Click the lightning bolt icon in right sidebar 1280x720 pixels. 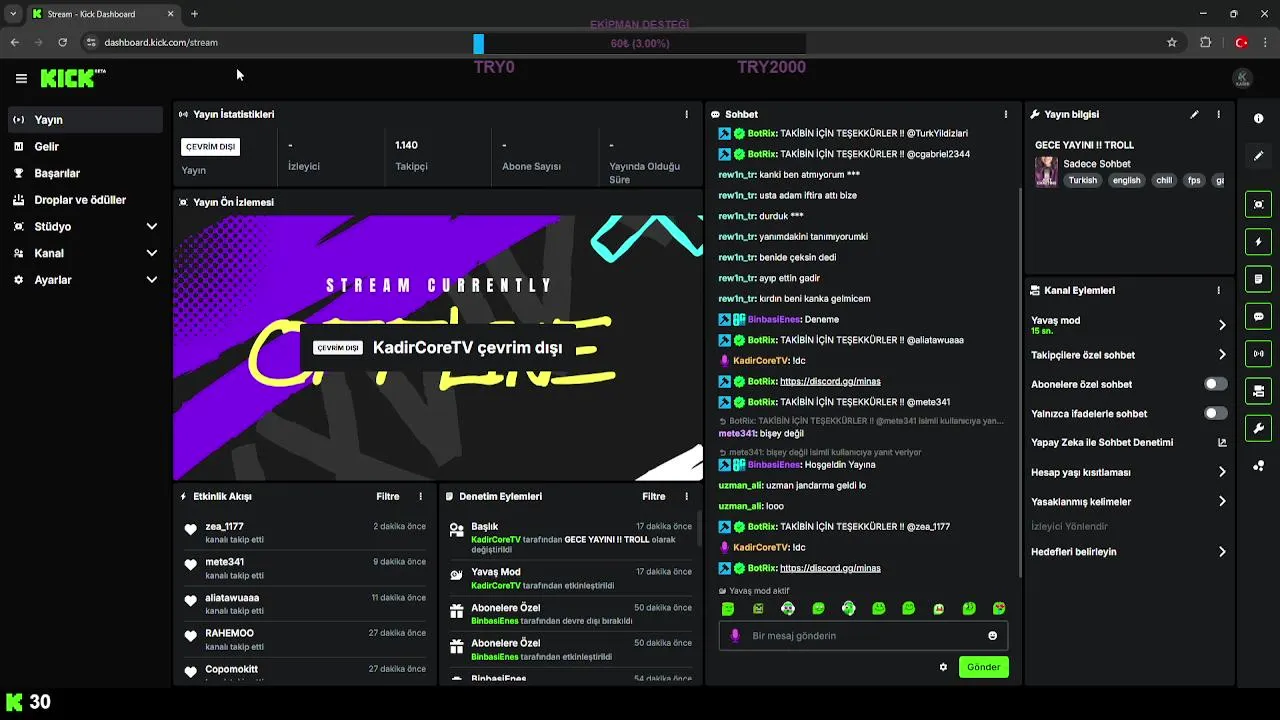pos(1258,242)
